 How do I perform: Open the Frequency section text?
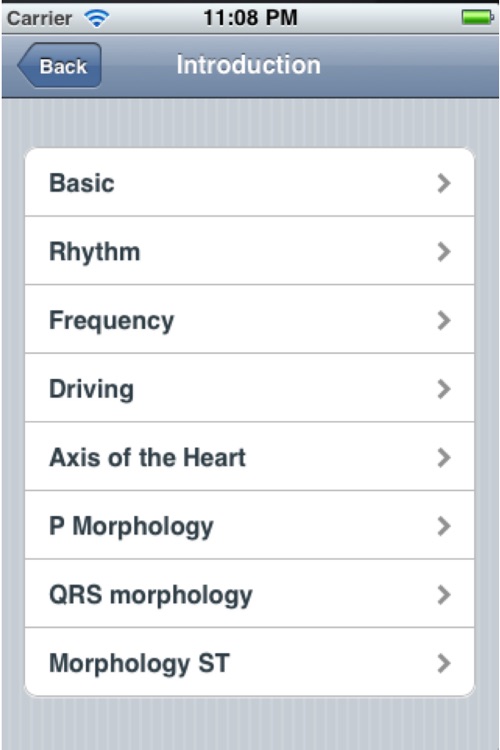(111, 321)
